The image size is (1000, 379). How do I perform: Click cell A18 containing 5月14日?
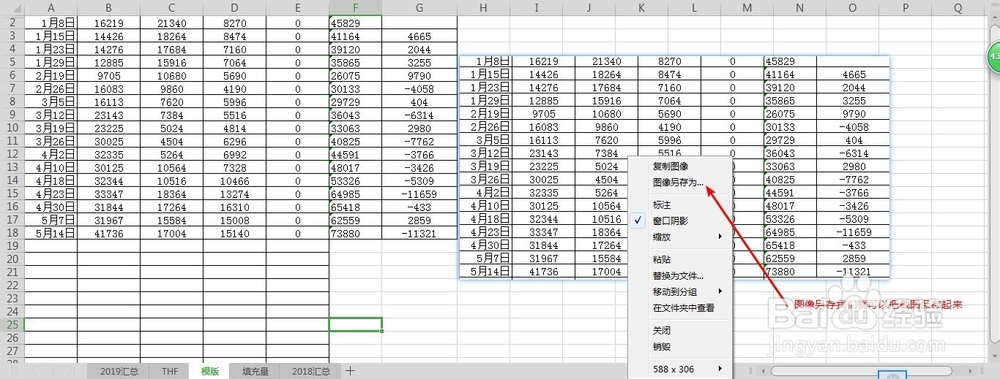50,234
